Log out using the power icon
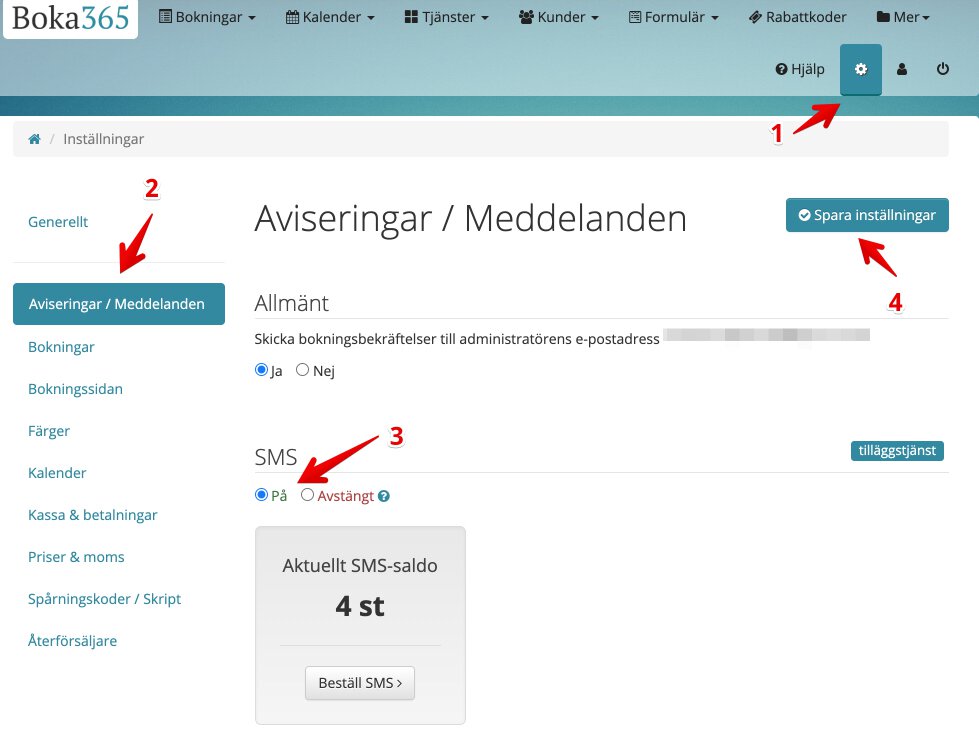Screen dimensions: 979x747 pyautogui.click(x=941, y=69)
